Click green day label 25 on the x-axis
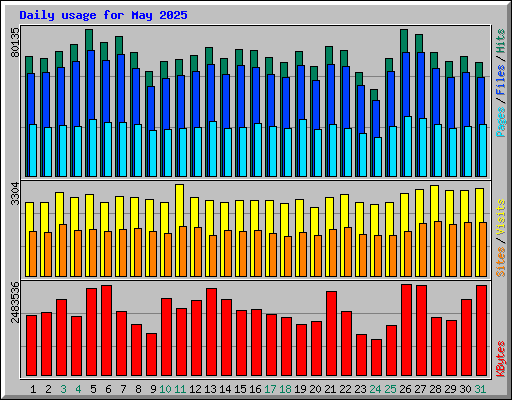Viewport: 512px width, 400px height. pos(390,389)
